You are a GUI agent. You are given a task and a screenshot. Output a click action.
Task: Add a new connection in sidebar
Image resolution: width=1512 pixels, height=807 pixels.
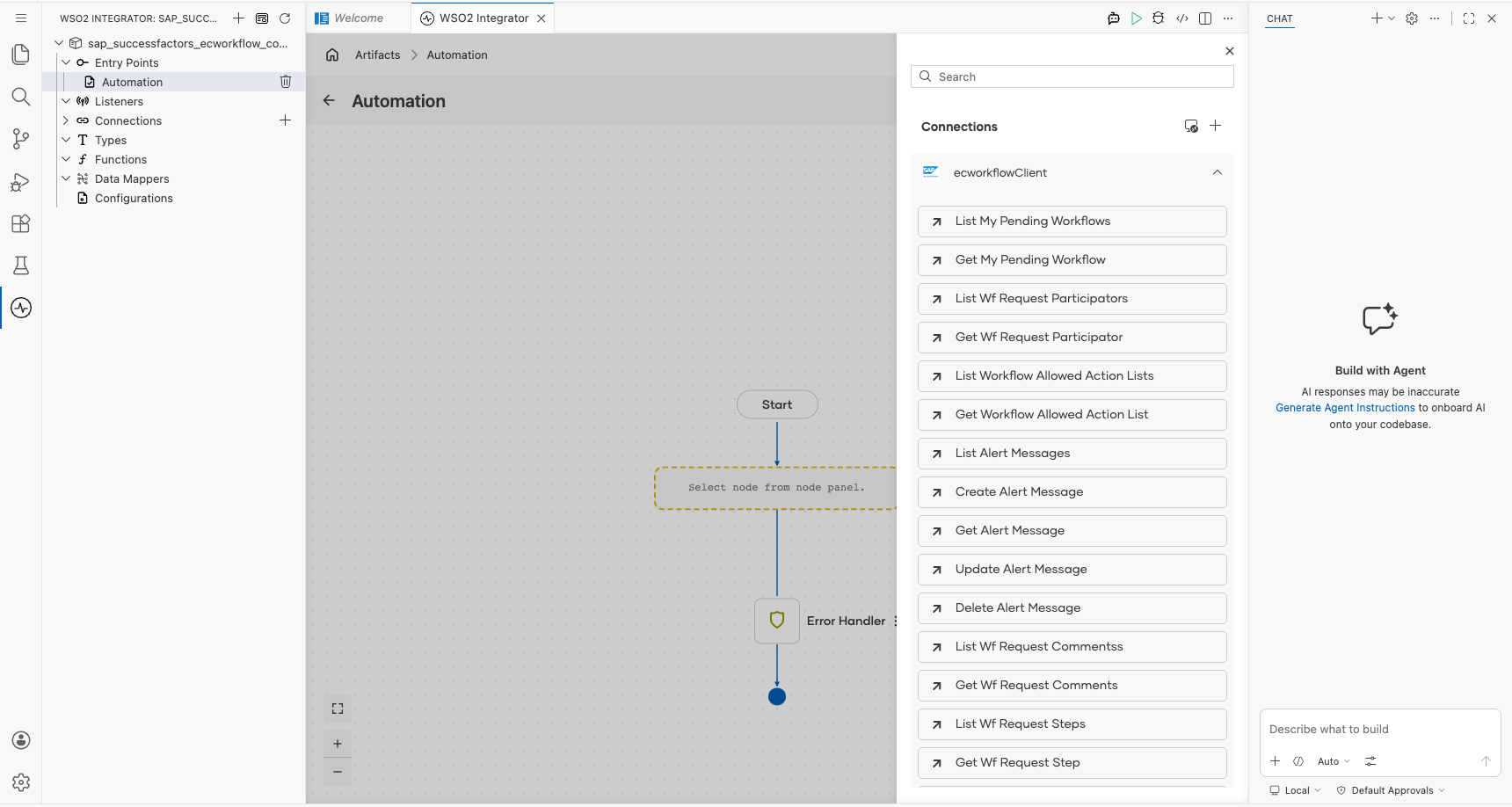285,120
